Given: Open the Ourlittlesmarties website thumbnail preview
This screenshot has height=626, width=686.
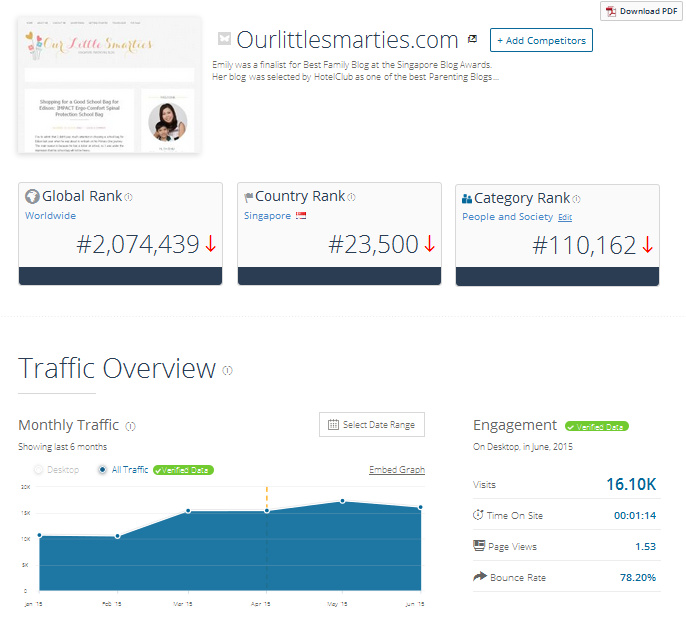Looking at the screenshot, I should (x=109, y=85).
